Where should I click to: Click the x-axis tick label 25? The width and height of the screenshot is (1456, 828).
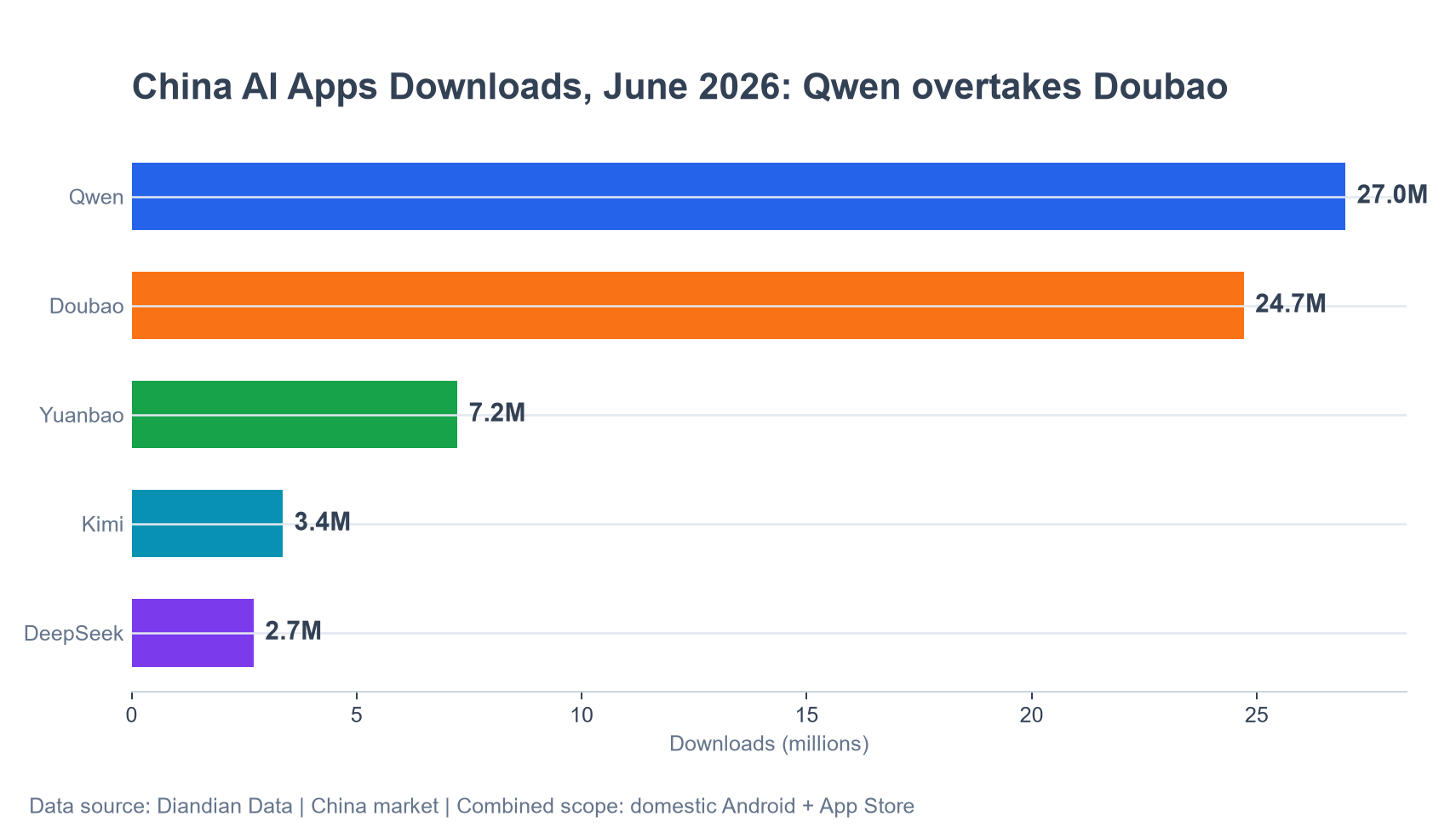1257,716
